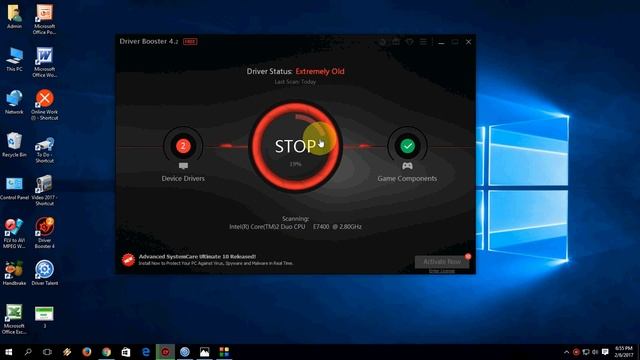Click the Activate Now button
The height and width of the screenshot is (360, 640).
point(442,261)
